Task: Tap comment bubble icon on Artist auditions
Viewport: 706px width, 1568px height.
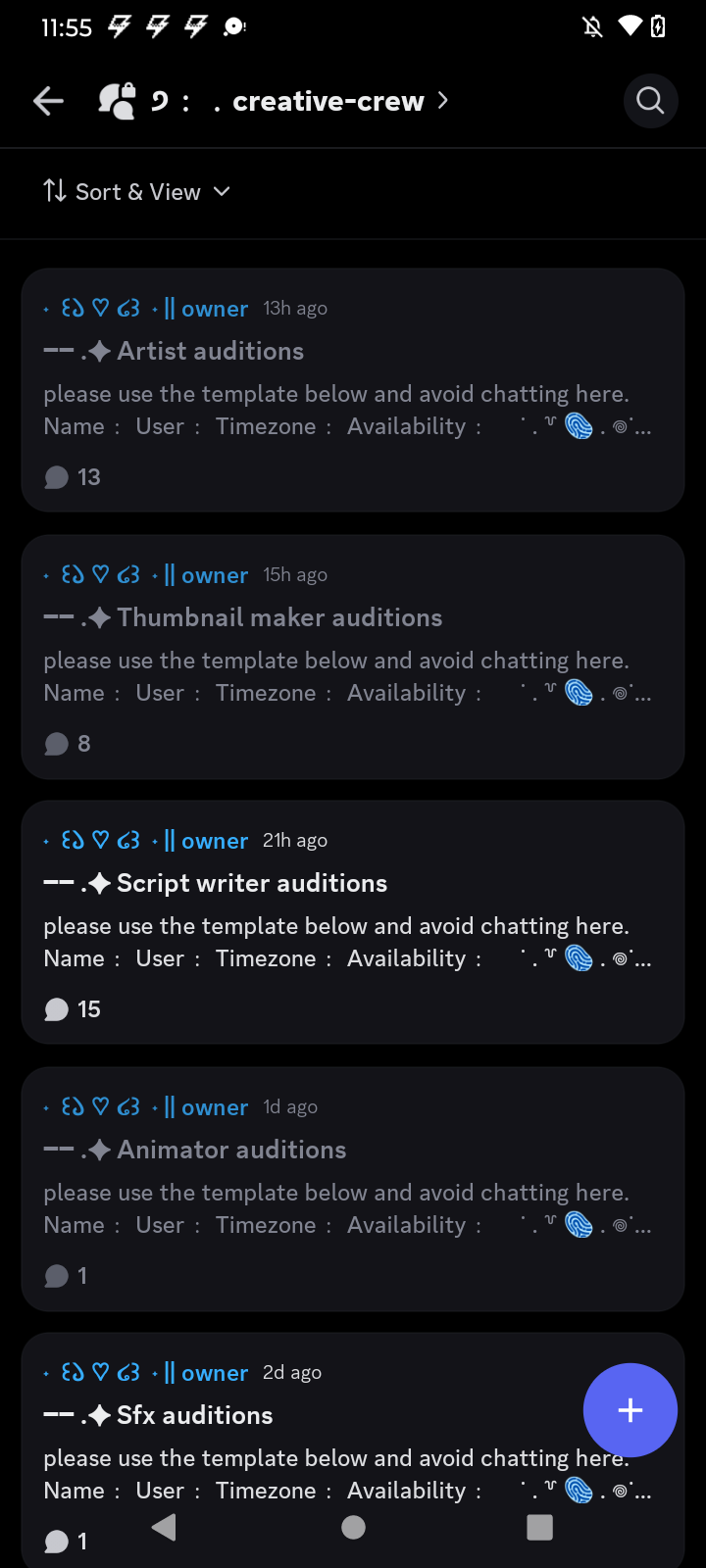Action: (57, 477)
